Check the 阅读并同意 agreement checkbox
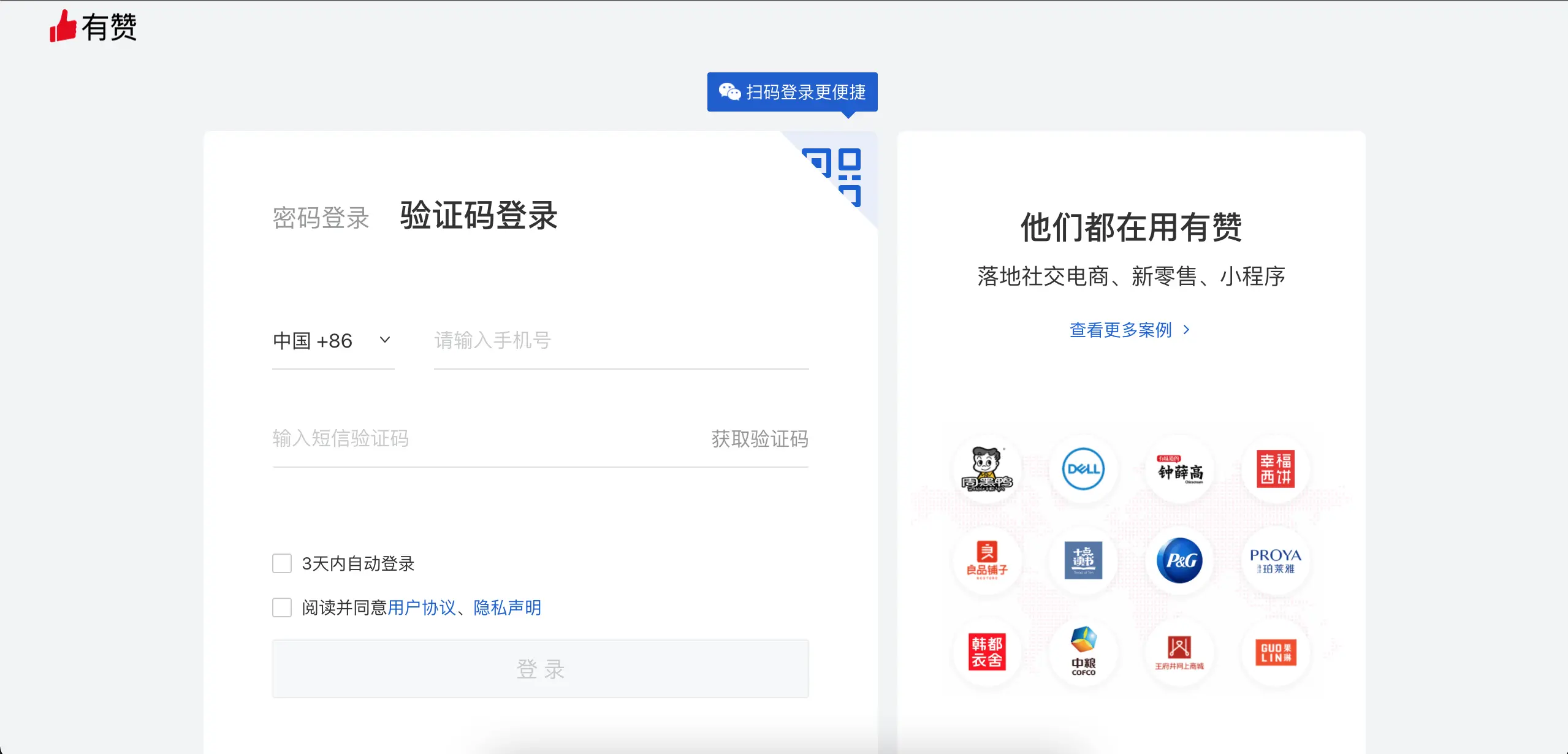1568x754 pixels. [282, 607]
